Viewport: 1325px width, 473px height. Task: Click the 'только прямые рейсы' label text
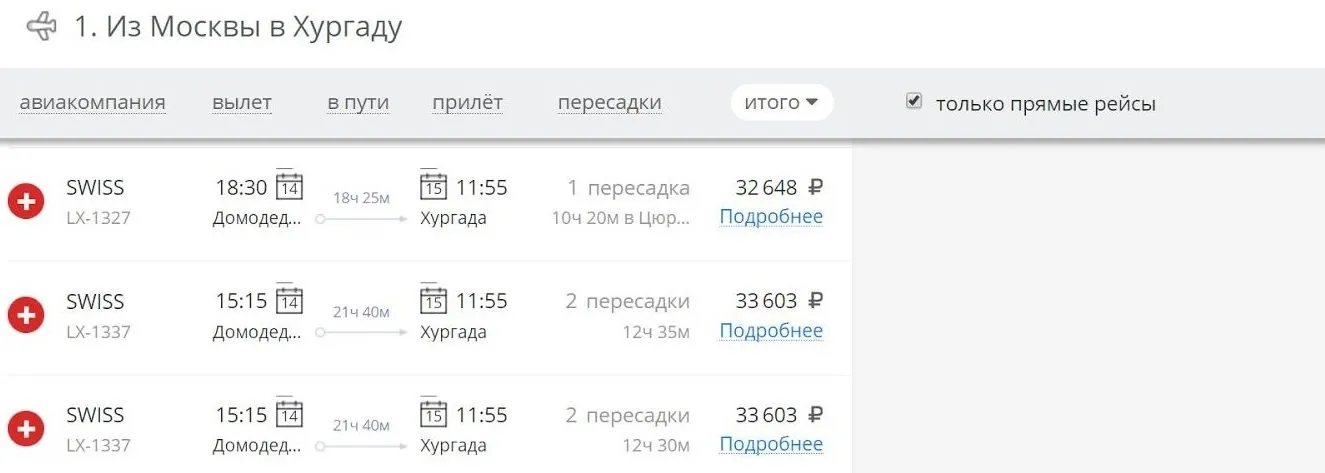(x=1045, y=103)
